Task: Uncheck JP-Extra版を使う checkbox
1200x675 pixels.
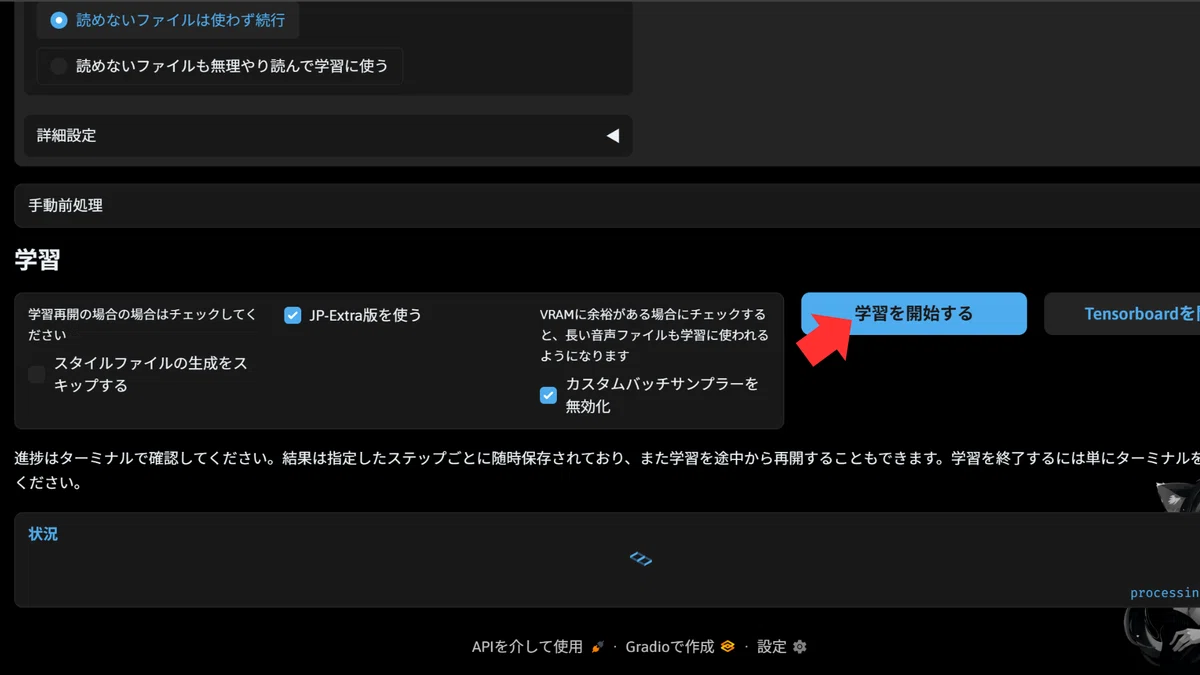Action: tap(293, 315)
